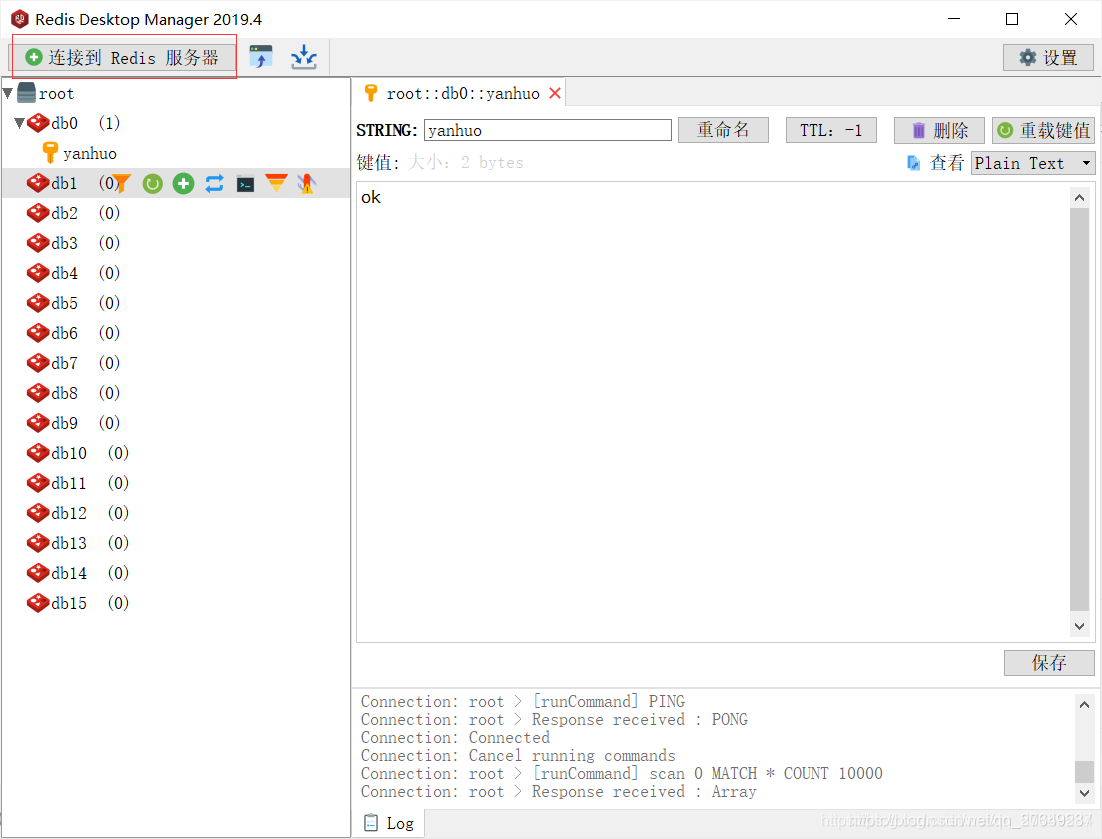Click the flush database icon on db1
Screen dimensions: 1102x839
tap(306, 183)
